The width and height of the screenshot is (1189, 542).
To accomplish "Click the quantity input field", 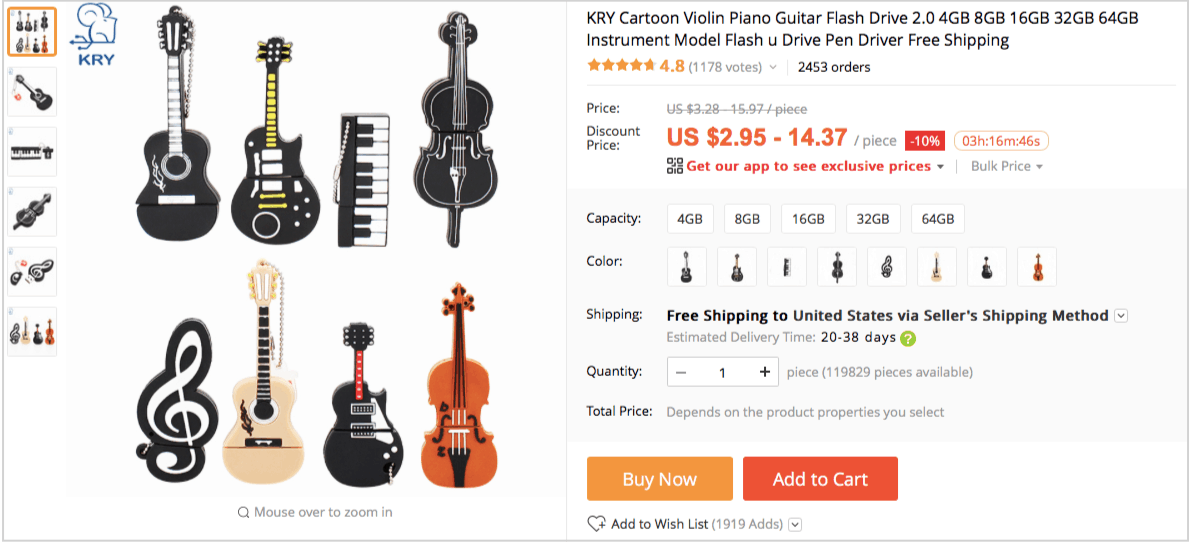I will pos(722,372).
